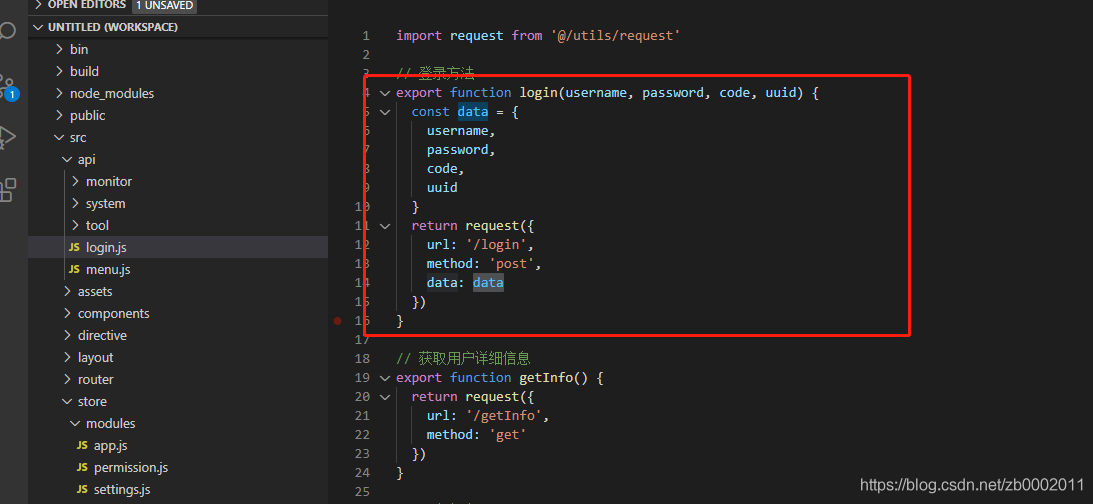Click the JS icon next to app.js
The width and height of the screenshot is (1093, 504).
82,446
